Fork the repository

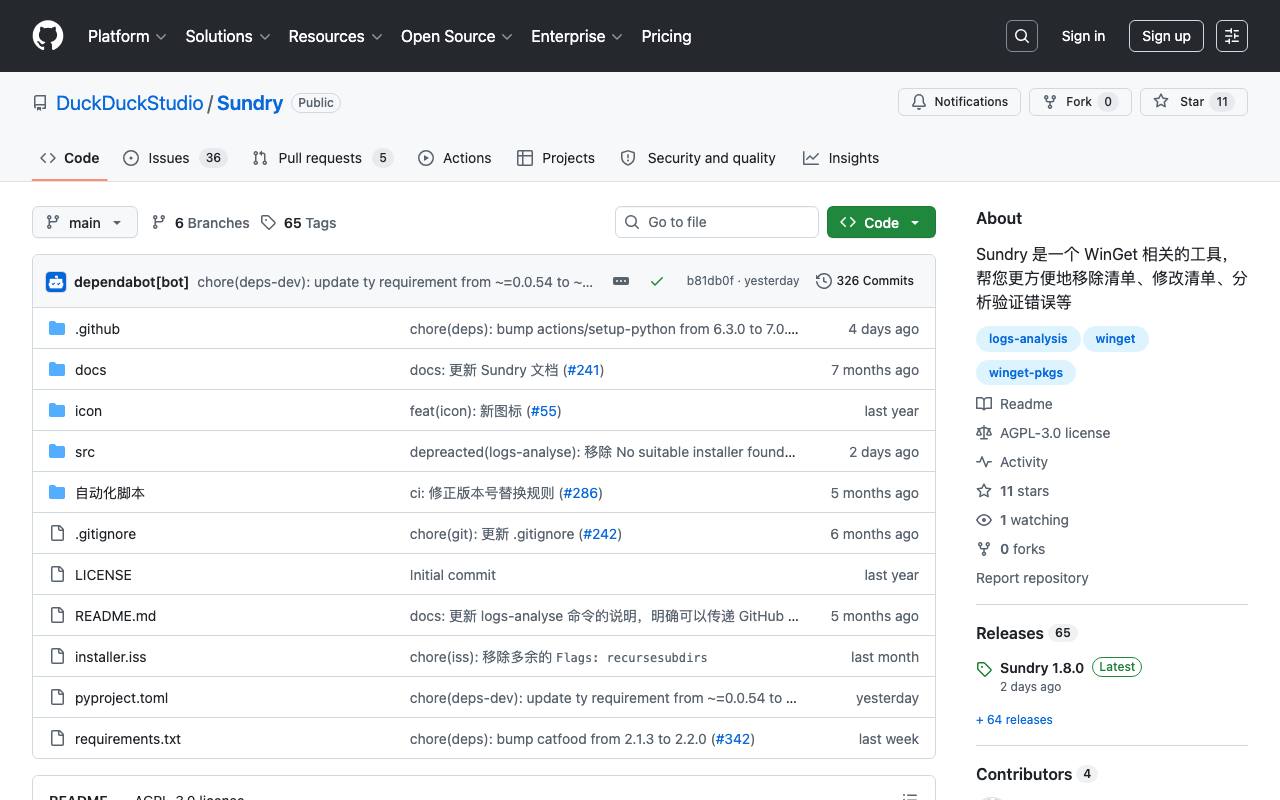(1080, 102)
